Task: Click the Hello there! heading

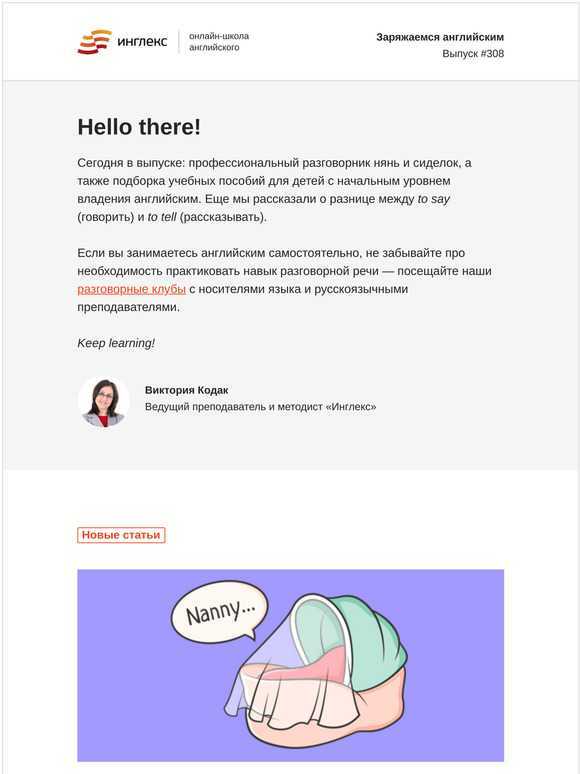Action: point(139,127)
